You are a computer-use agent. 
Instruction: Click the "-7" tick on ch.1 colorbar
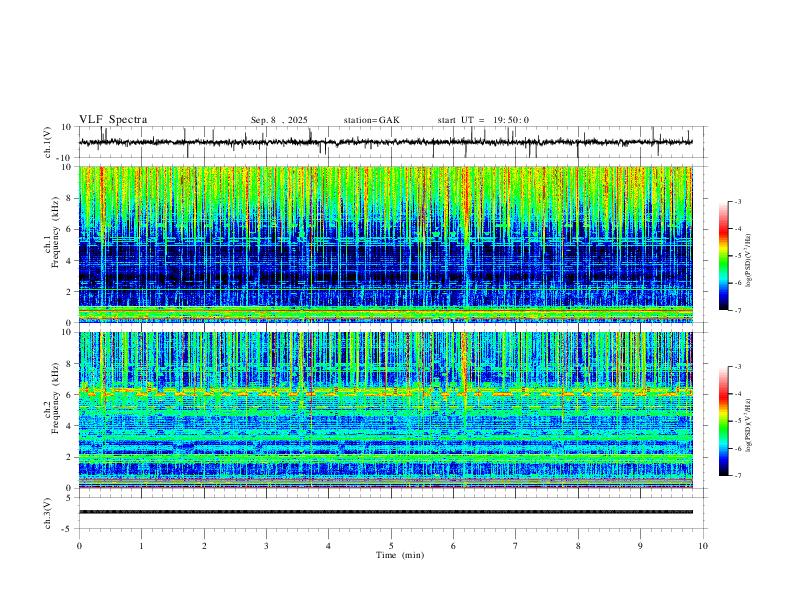click(737, 311)
